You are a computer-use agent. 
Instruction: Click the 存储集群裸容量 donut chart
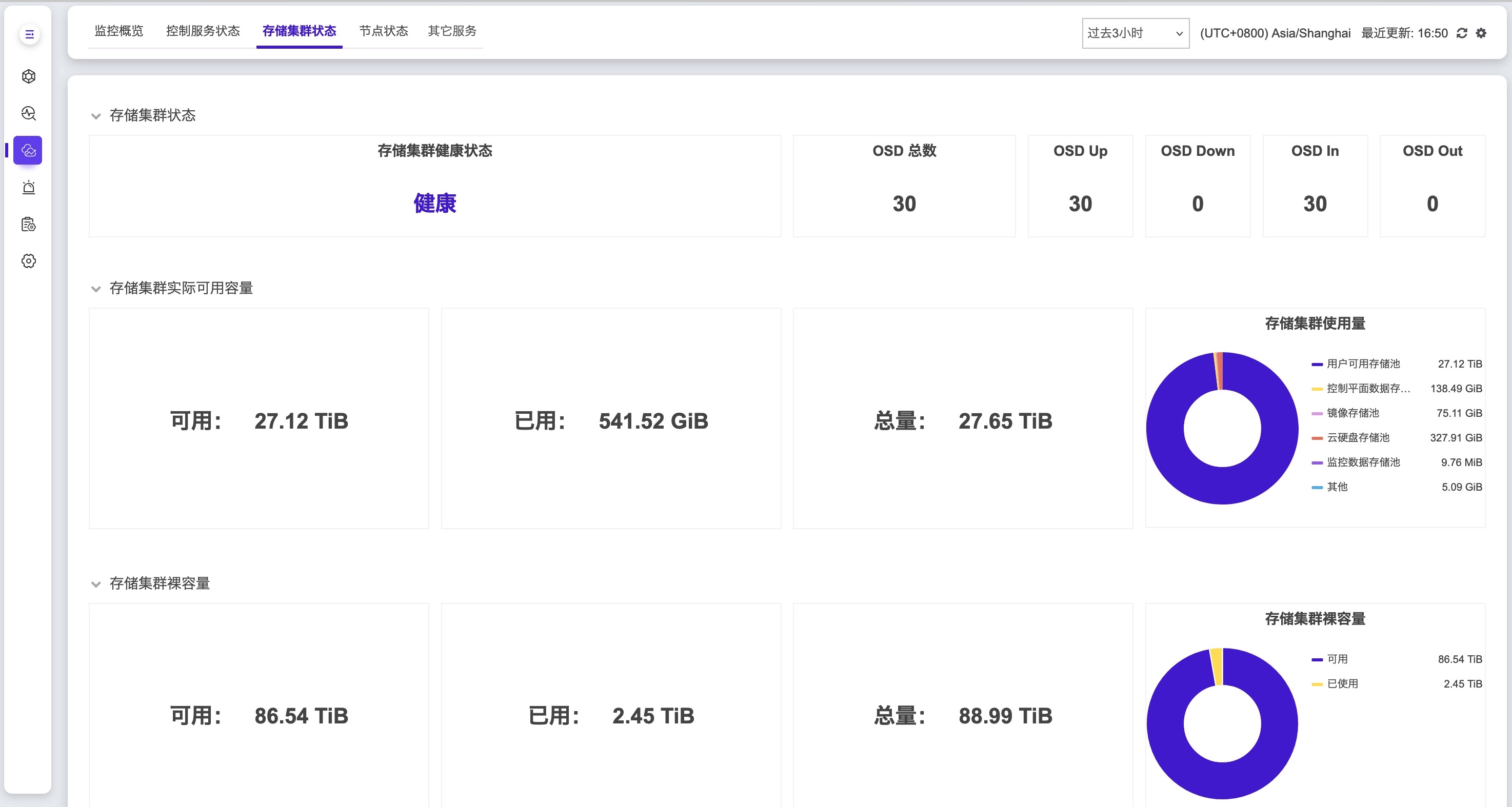coord(1222,723)
